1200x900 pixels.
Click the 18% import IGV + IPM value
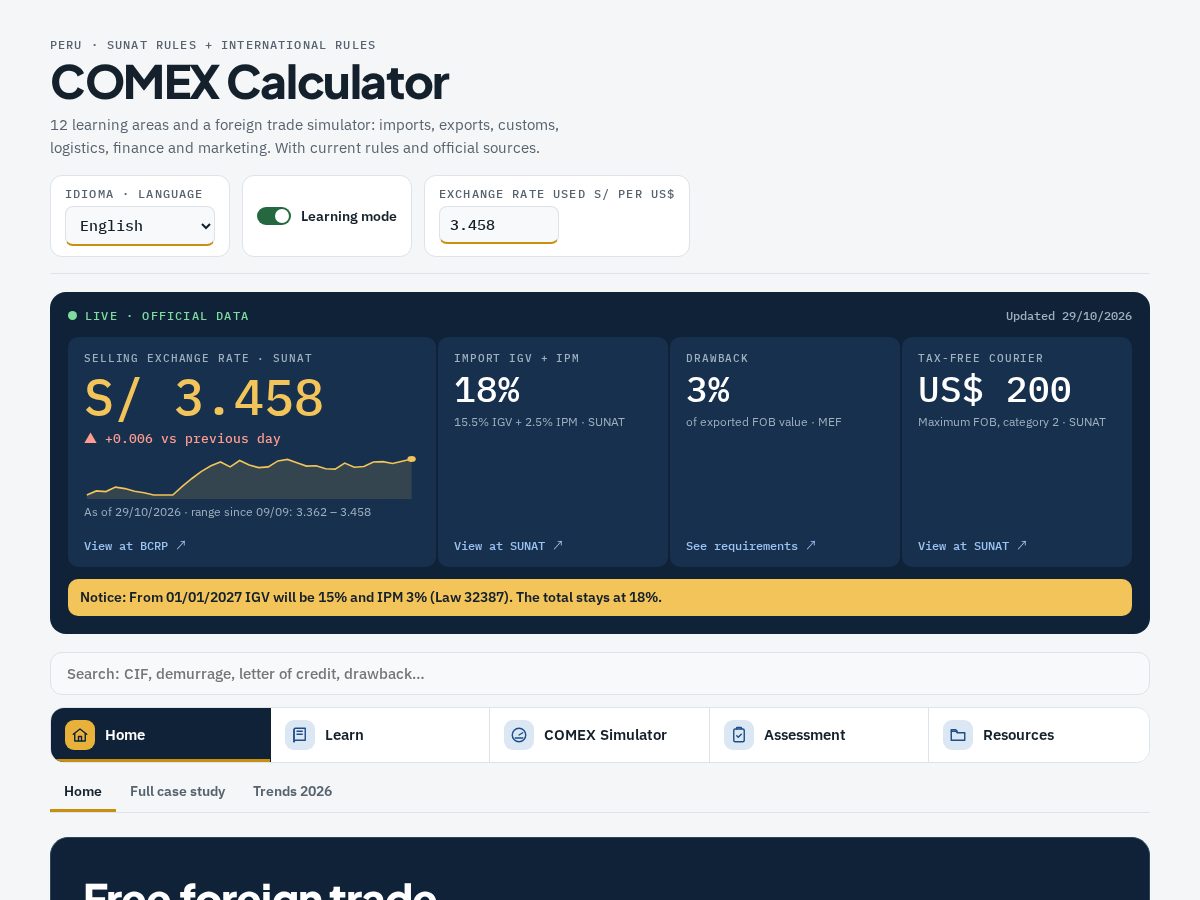487,390
